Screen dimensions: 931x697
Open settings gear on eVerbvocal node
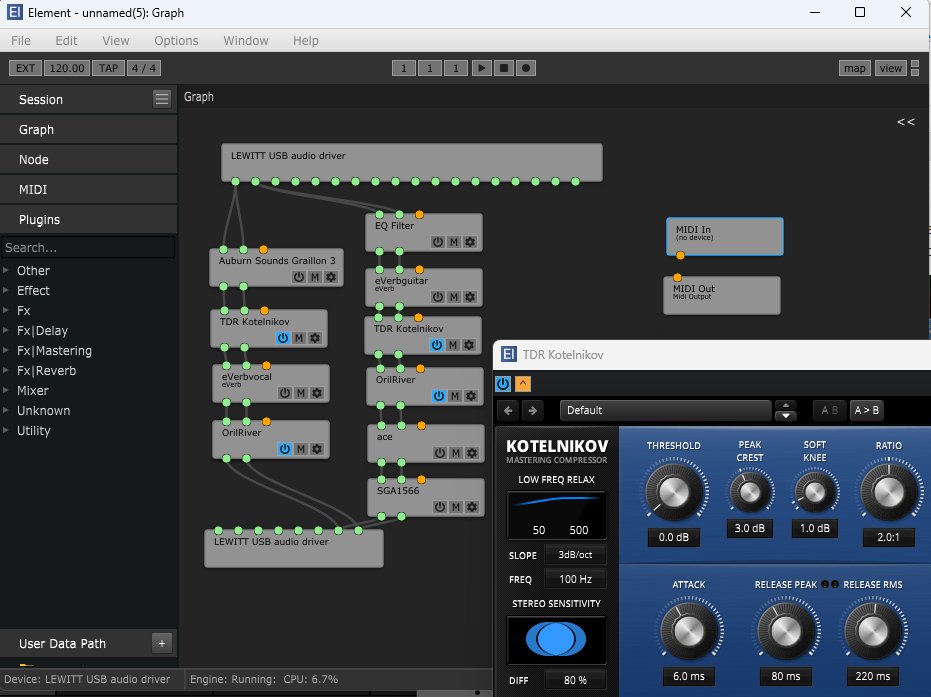317,393
